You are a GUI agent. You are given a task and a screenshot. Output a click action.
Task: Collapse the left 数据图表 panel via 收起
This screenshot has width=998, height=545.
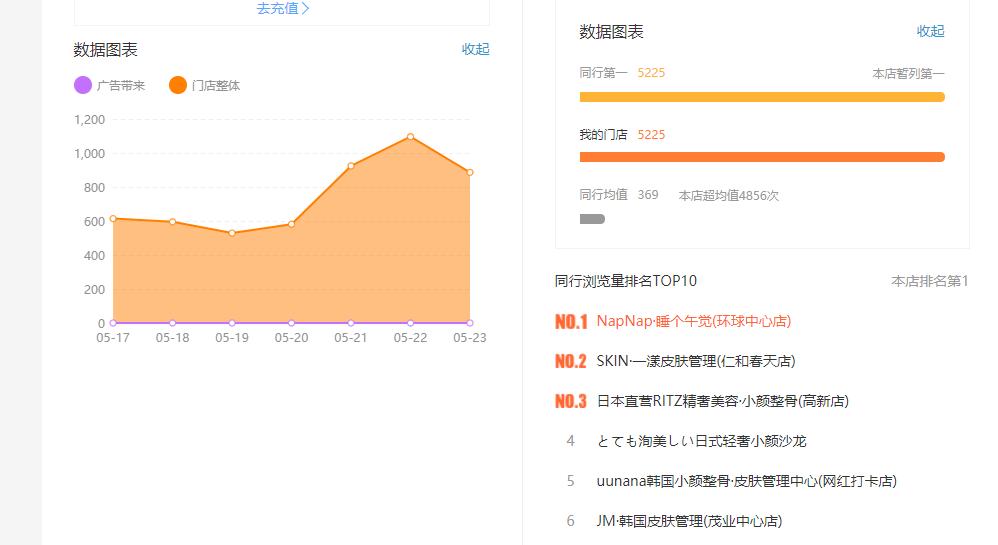coord(475,49)
